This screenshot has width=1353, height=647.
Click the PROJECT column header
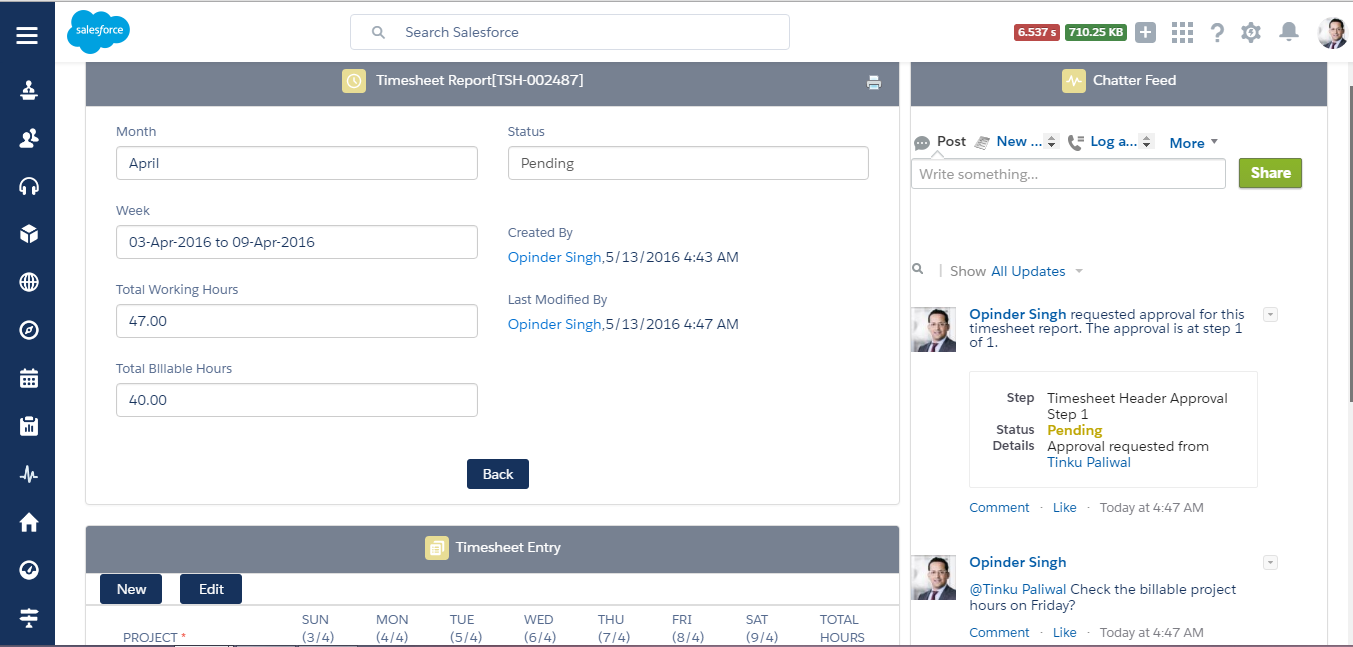[x=154, y=637]
